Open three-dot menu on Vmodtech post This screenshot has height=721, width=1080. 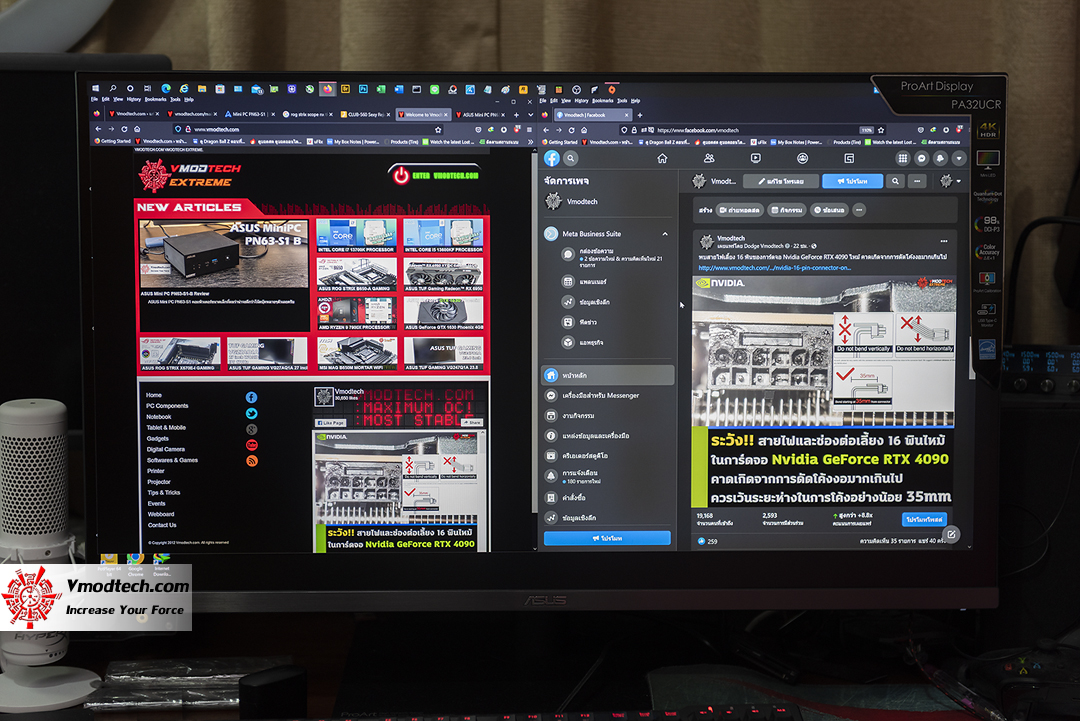944,241
